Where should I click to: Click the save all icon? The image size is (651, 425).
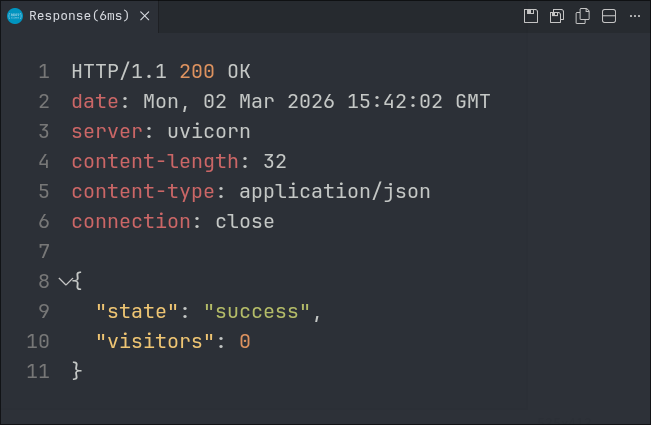[557, 16]
